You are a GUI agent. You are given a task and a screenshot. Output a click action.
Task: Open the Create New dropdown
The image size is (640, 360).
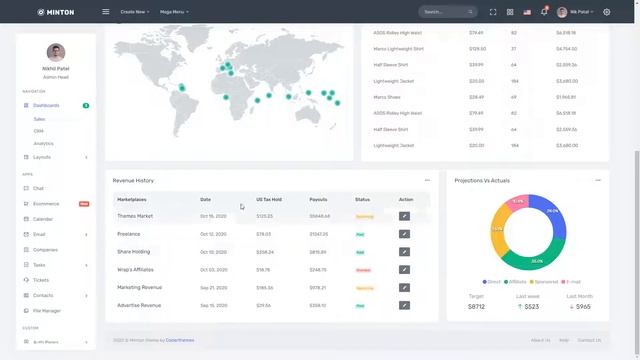[x=135, y=12]
